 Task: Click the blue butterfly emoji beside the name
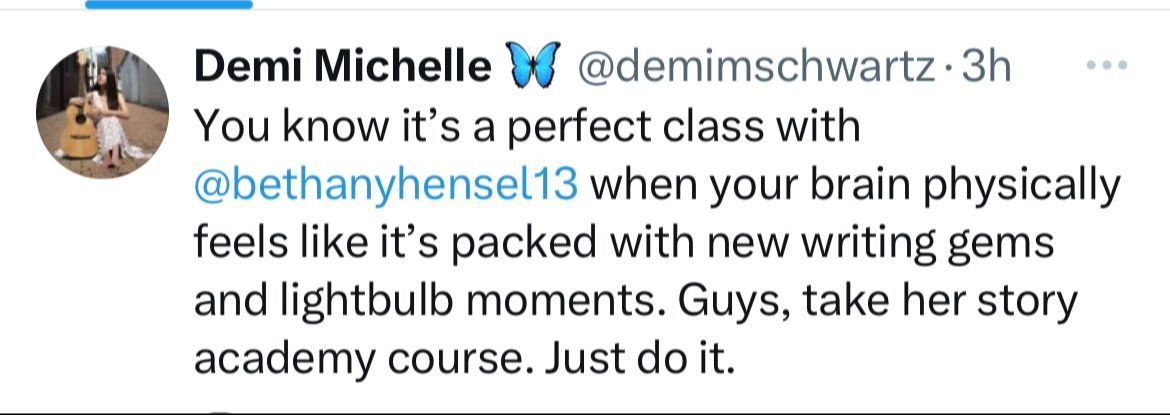coord(531,68)
